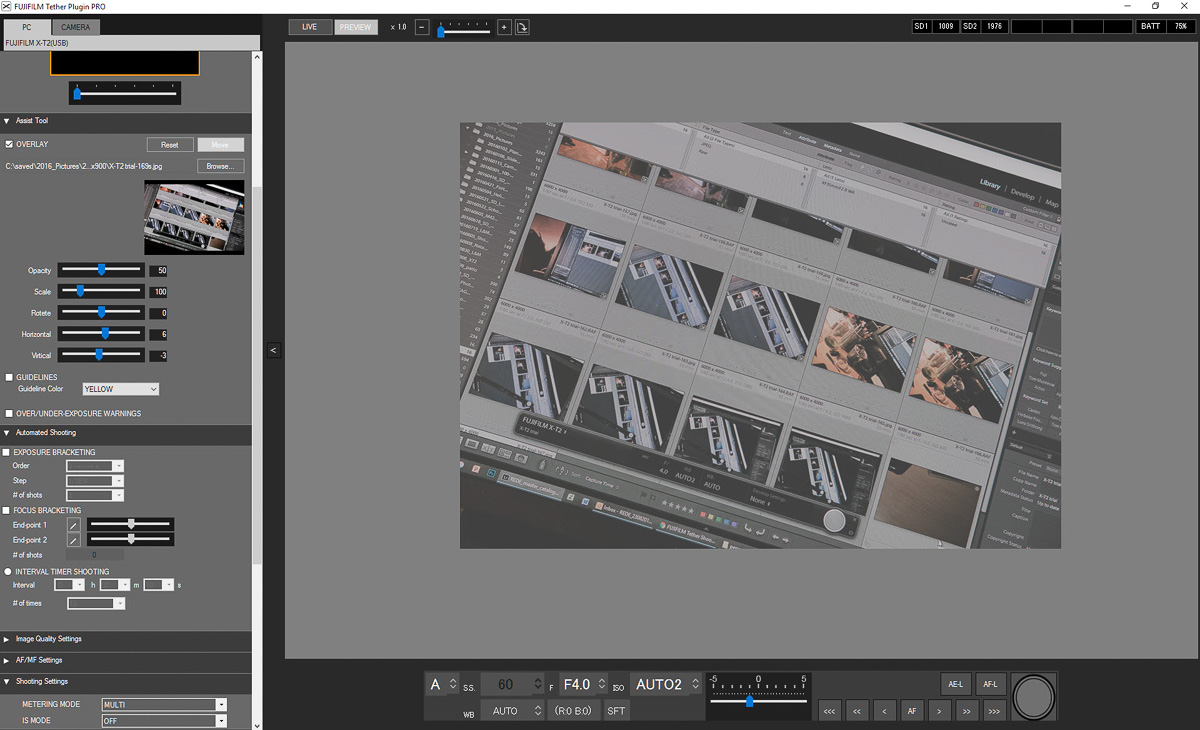Click the overlay Scale slider
The image size is (1200, 730).
[x=101, y=291]
